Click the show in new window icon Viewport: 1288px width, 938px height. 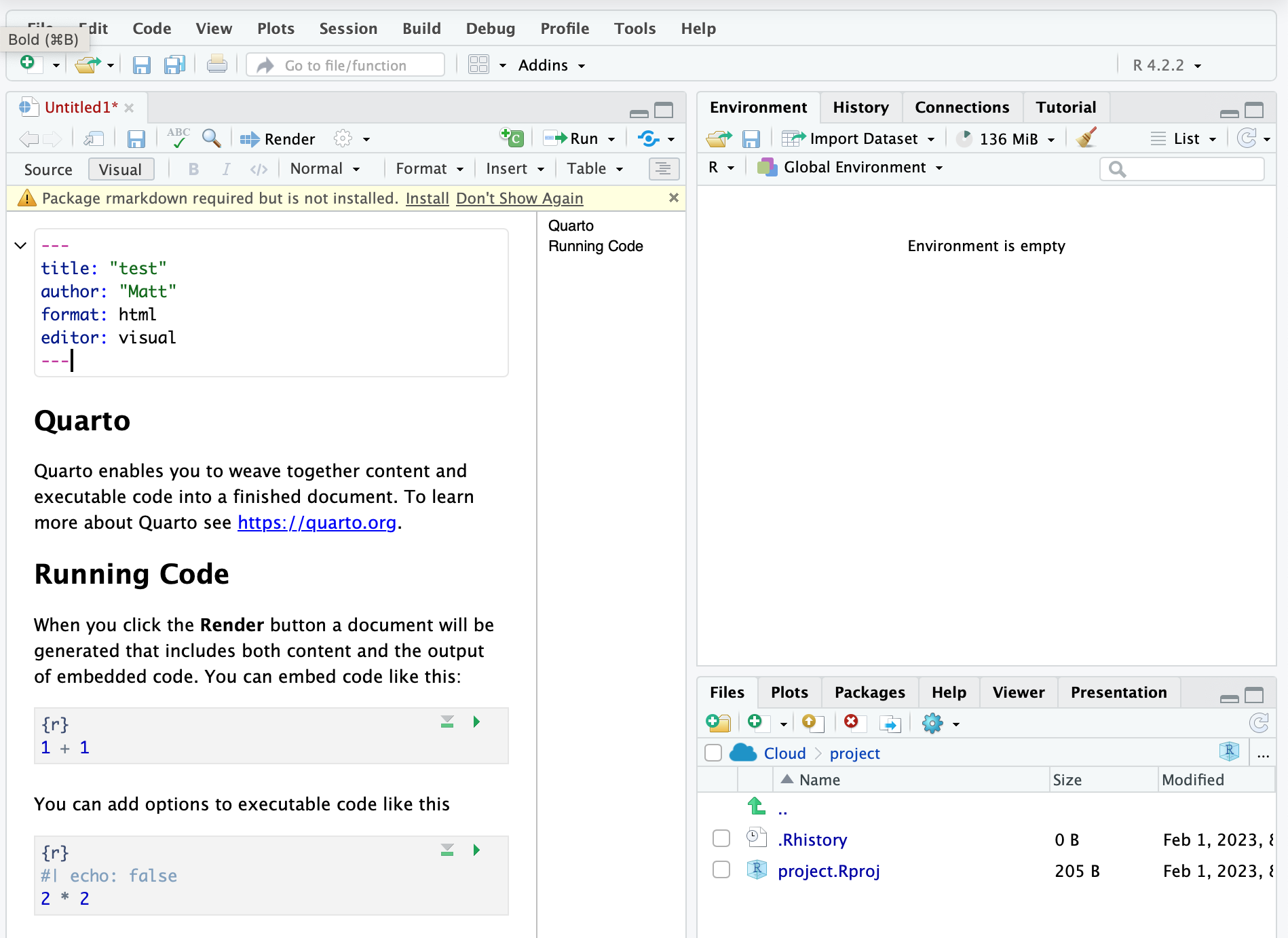tap(94, 139)
